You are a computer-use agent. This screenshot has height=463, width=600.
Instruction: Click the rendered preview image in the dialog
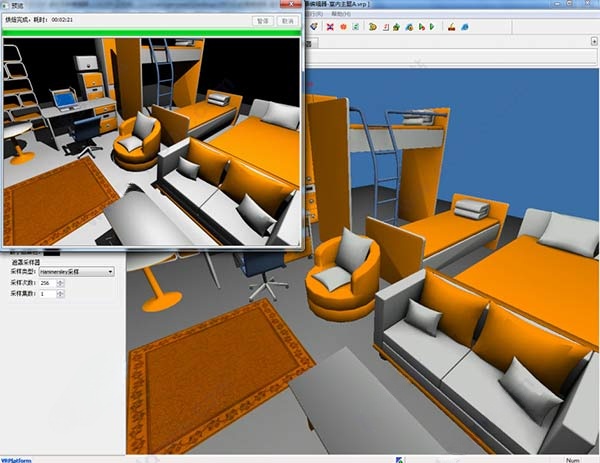pos(152,142)
